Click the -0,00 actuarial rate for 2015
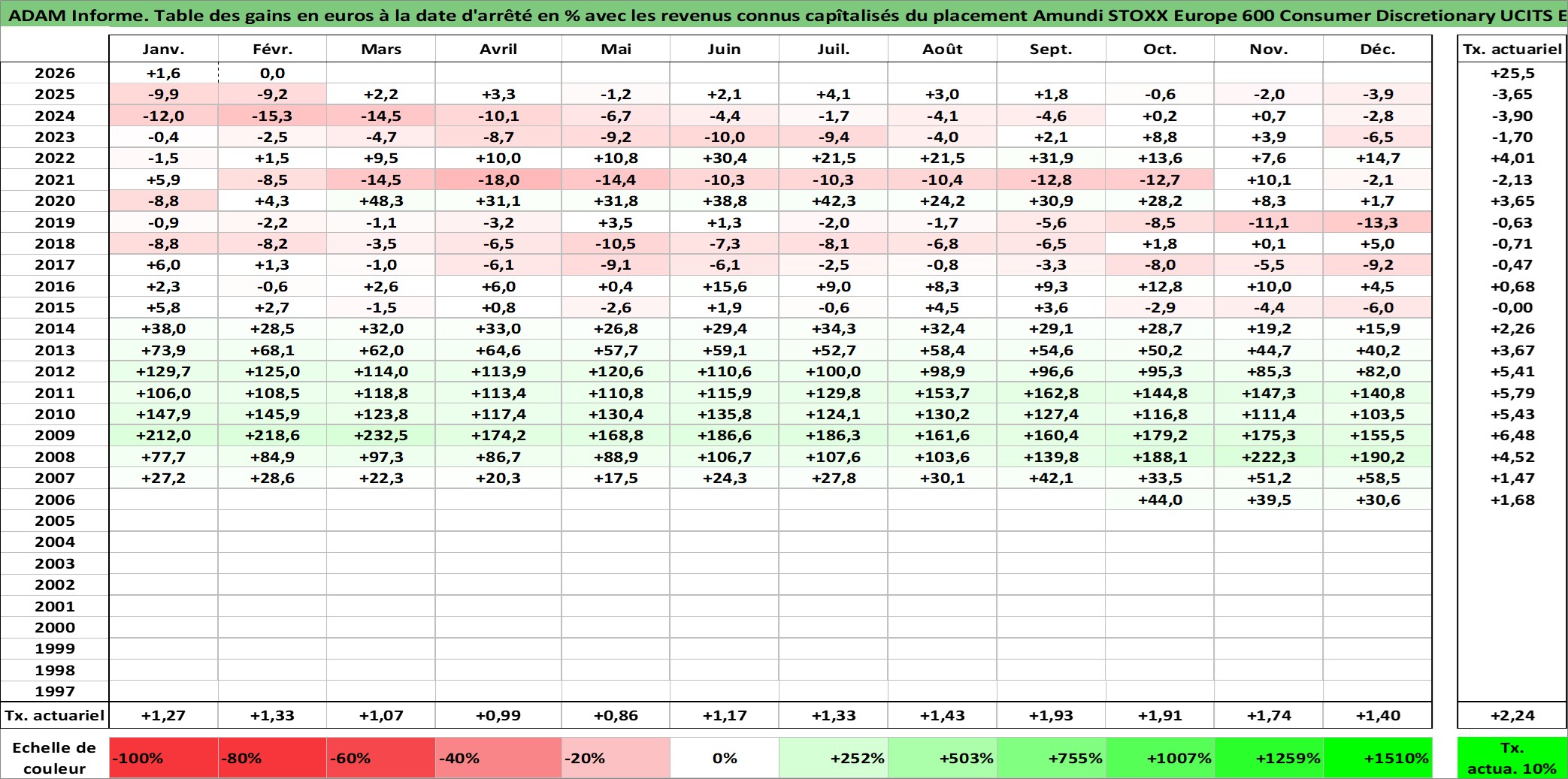This screenshot has height=779, width=1568. pyautogui.click(x=1512, y=307)
